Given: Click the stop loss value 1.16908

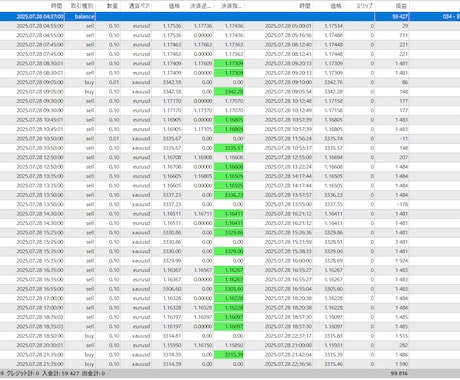Looking at the screenshot, I should point(203,157).
